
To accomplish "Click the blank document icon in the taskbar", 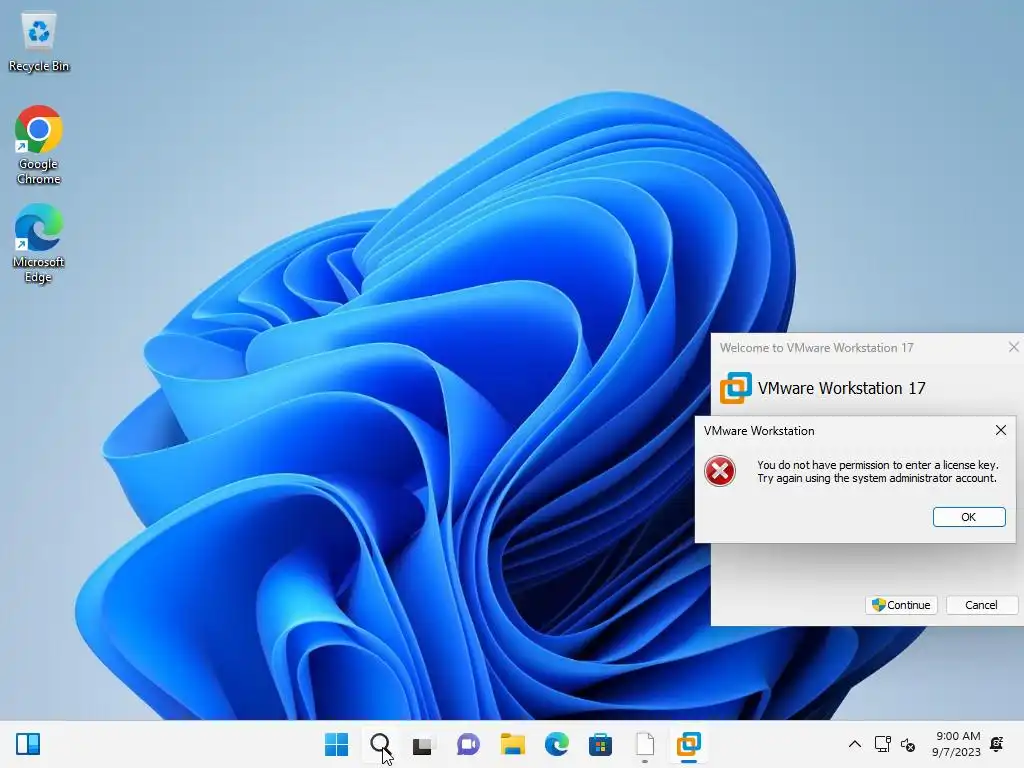I will click(645, 744).
